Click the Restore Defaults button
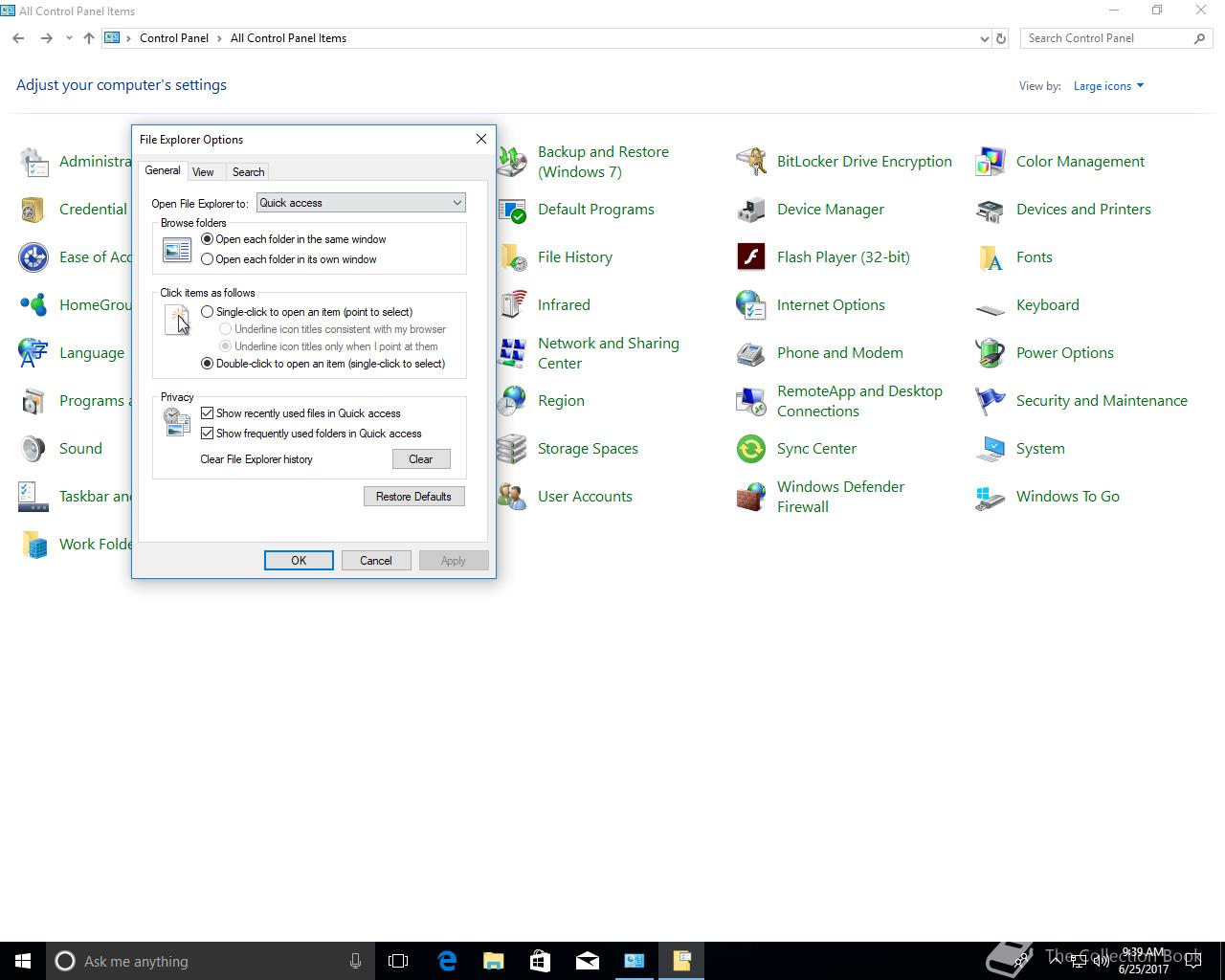 pyautogui.click(x=413, y=497)
